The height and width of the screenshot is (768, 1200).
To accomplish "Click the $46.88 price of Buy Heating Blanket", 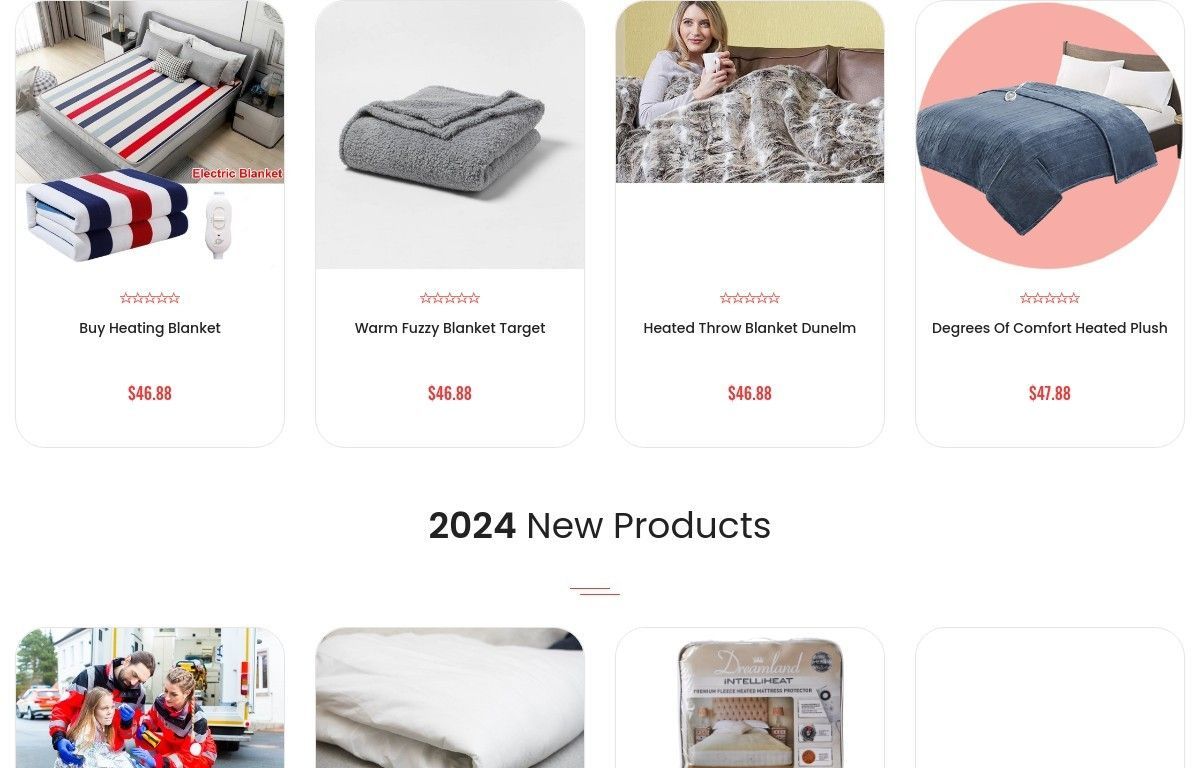I will [x=150, y=393].
